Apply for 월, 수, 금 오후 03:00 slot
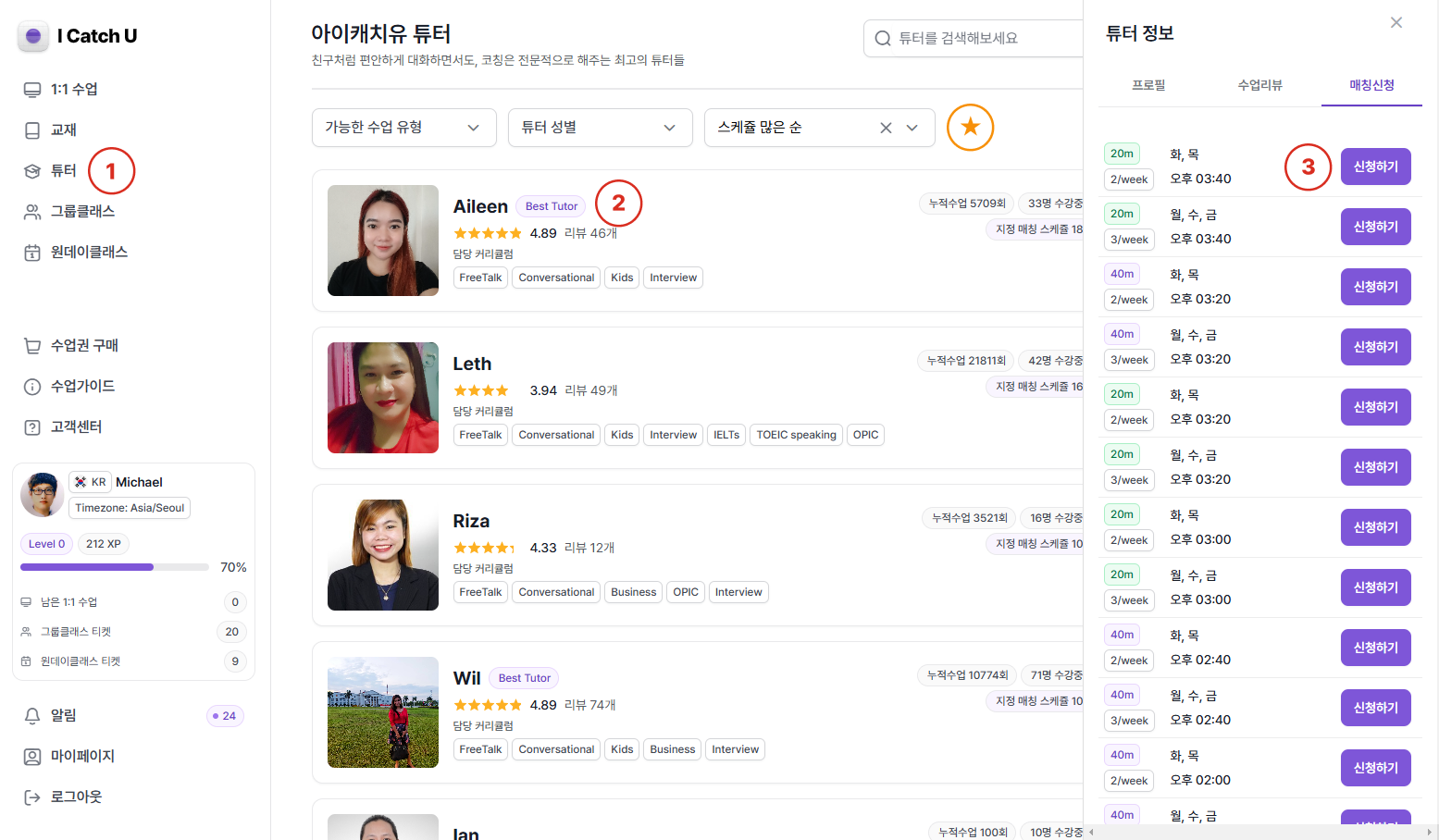 (x=1376, y=587)
